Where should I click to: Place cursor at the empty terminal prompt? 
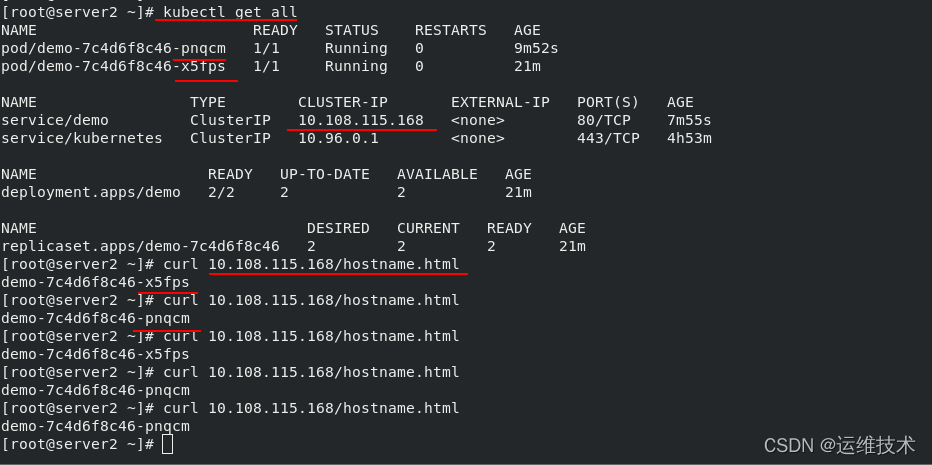[168, 444]
